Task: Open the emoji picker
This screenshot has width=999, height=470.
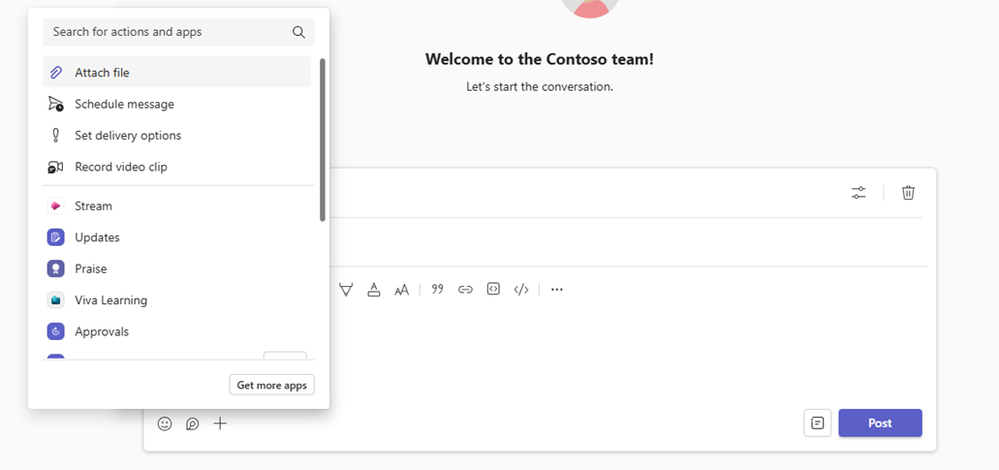Action: click(165, 424)
